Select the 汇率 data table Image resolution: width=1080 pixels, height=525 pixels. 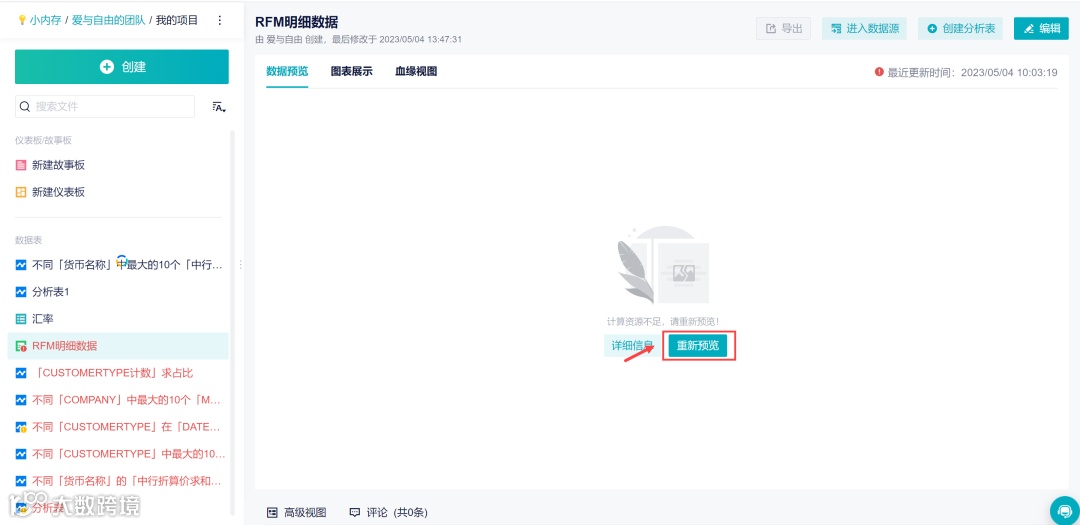point(43,319)
